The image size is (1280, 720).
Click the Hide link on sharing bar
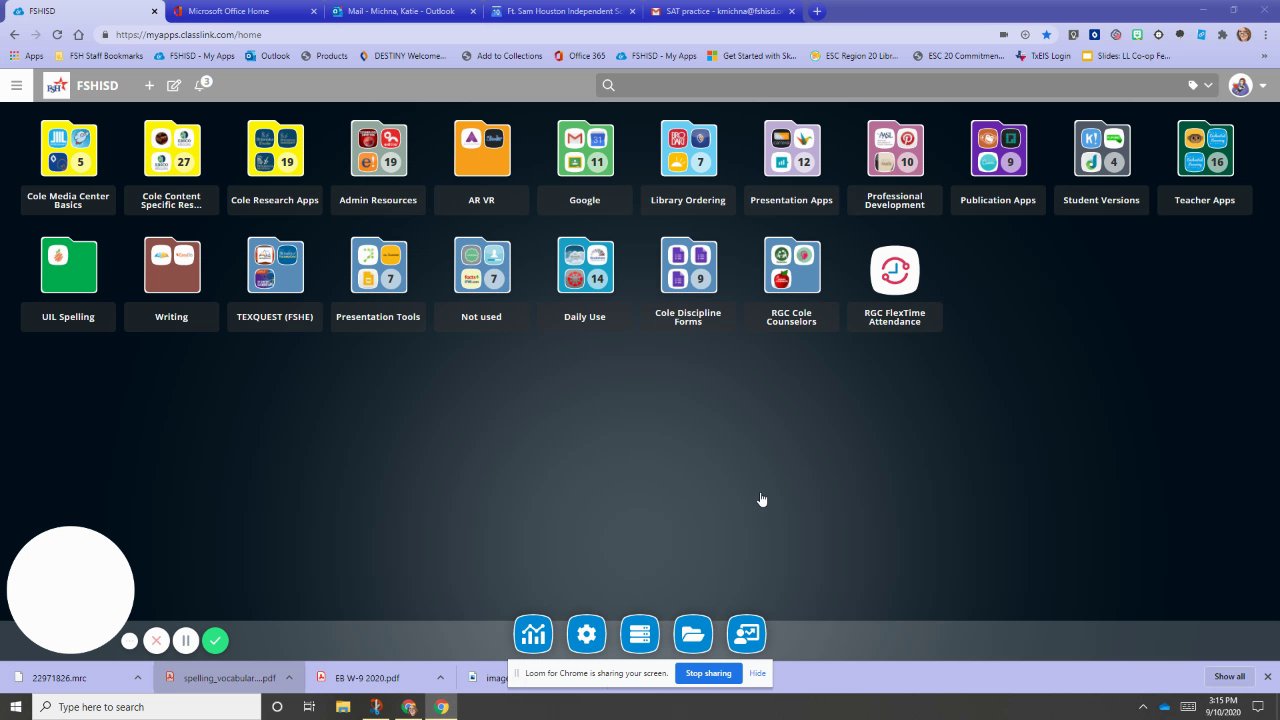point(758,673)
